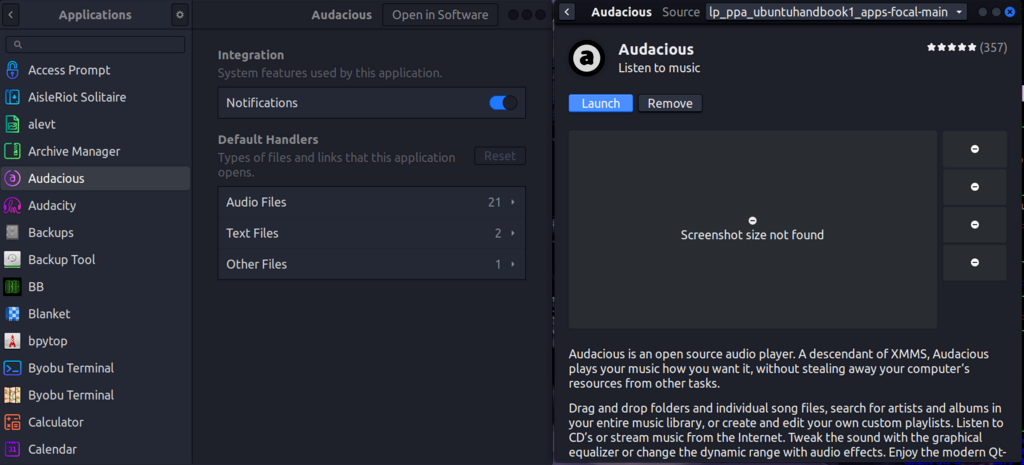Expand the Audio Files handlers row
Image resolution: width=1024 pixels, height=465 pixels.
[372, 202]
